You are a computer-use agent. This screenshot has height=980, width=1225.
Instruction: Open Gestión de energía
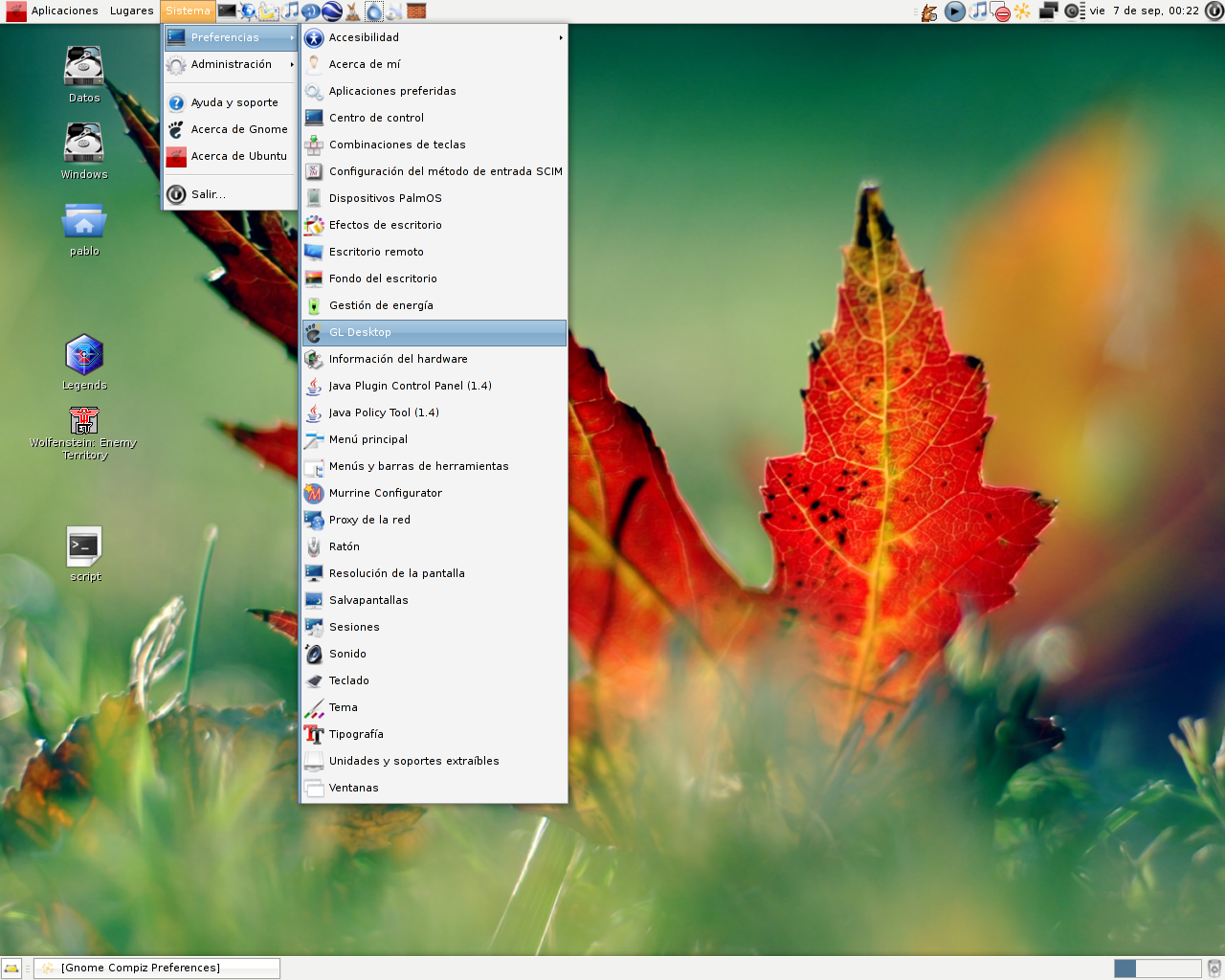click(x=434, y=305)
